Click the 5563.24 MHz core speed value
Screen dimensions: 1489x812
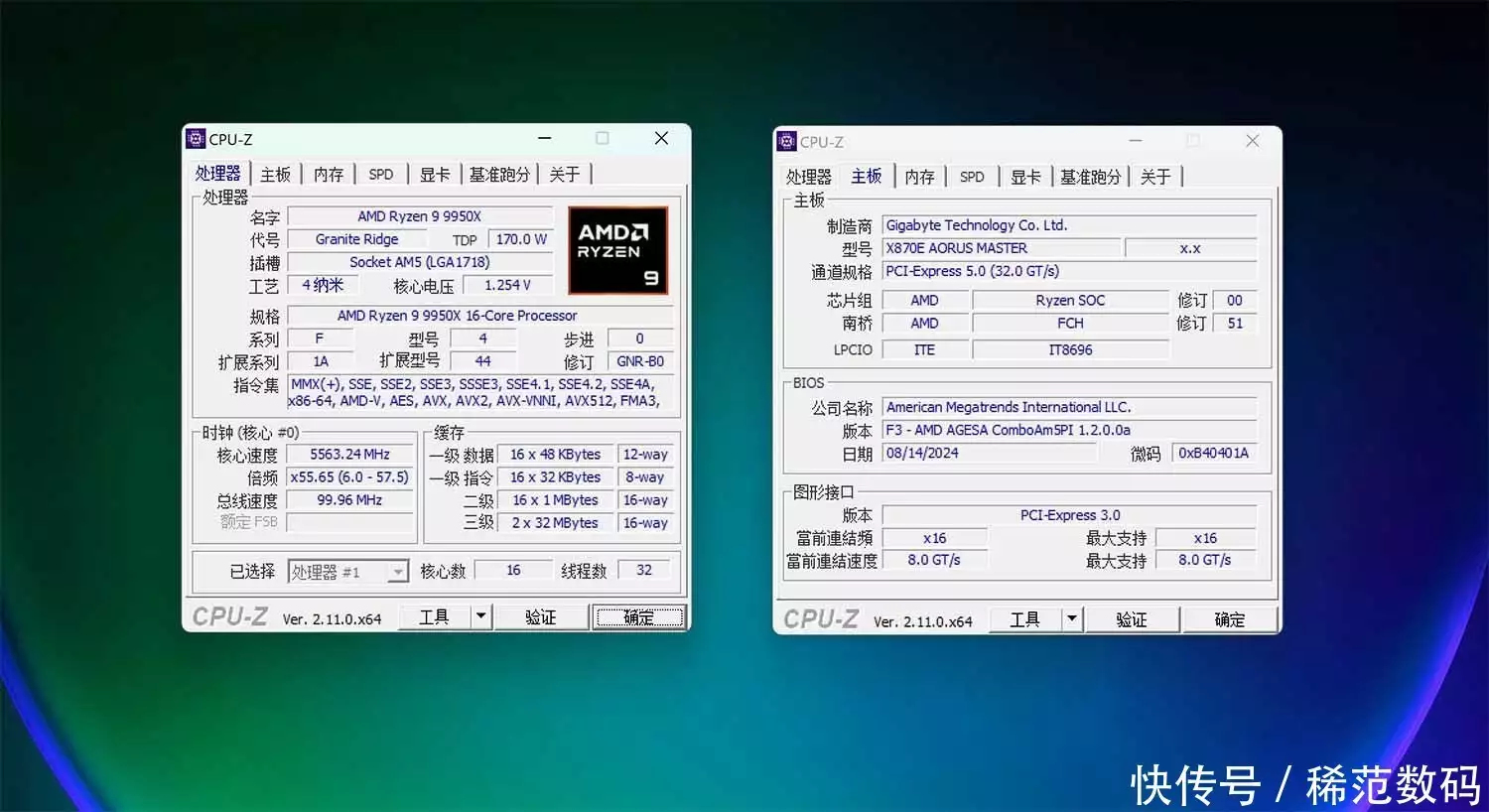349,454
